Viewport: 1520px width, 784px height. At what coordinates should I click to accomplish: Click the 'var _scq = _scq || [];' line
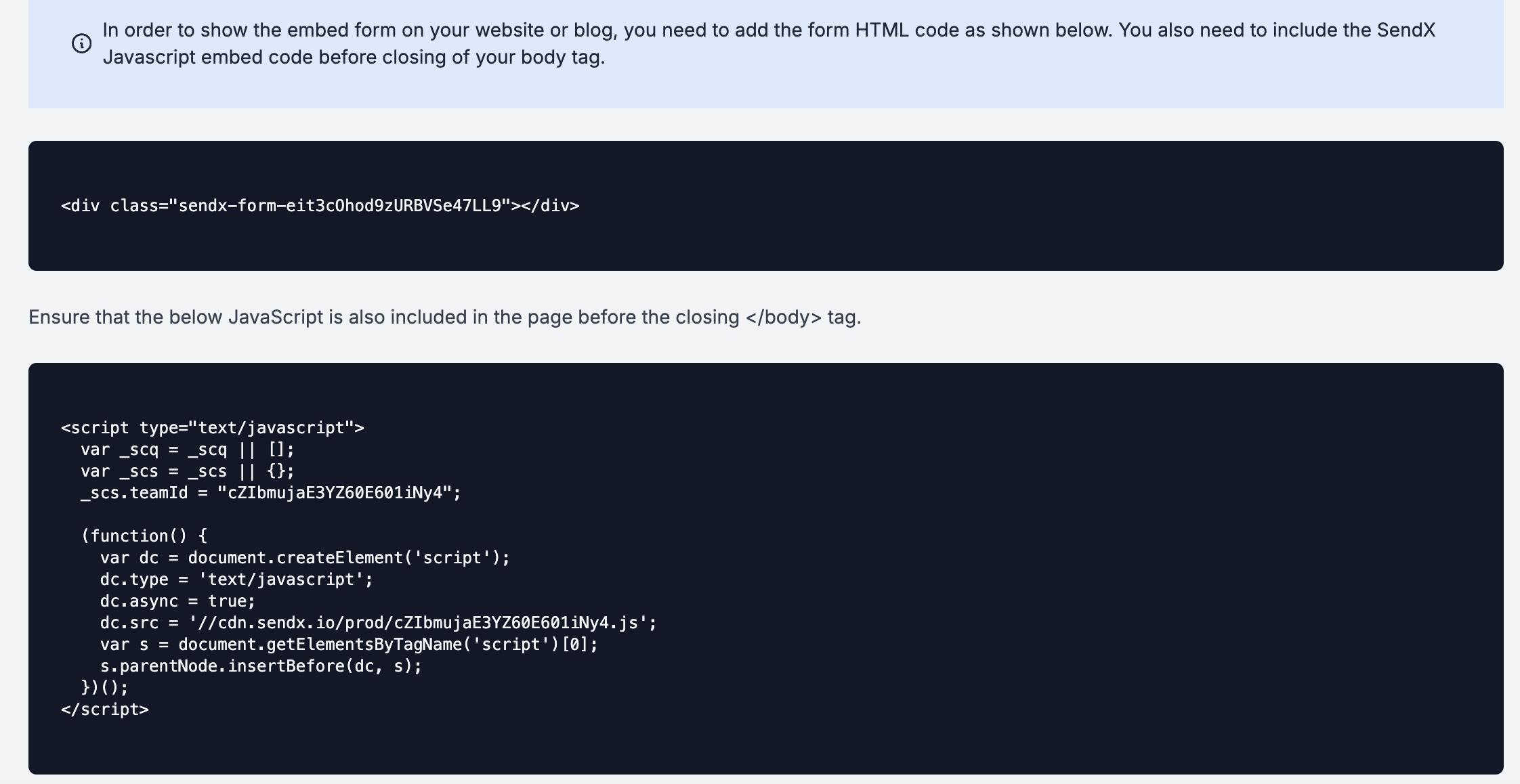pos(188,450)
